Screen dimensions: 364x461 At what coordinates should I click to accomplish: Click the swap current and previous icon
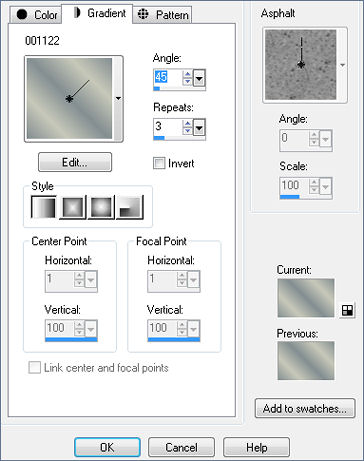click(x=347, y=310)
